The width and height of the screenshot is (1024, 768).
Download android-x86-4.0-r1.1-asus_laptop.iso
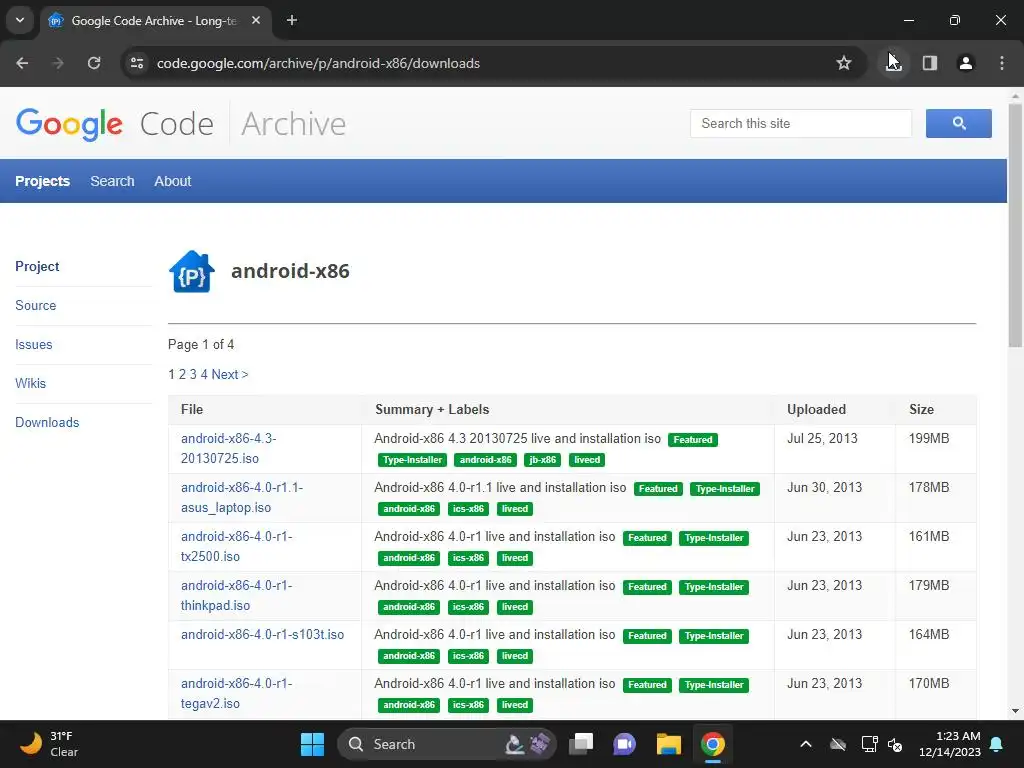point(242,498)
